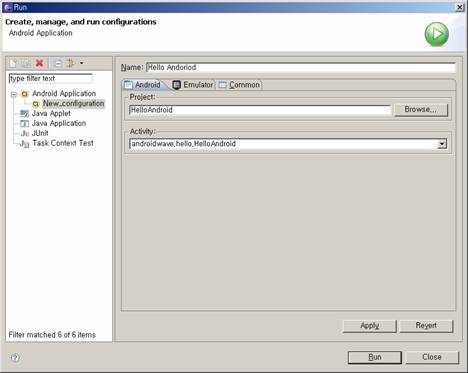Click the filter launch configurations icon

(71, 63)
